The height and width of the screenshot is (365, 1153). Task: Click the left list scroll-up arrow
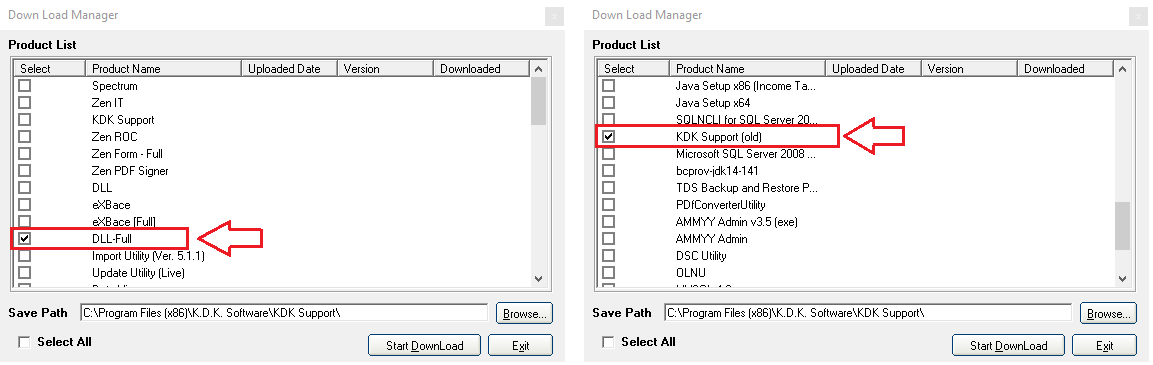point(538,69)
